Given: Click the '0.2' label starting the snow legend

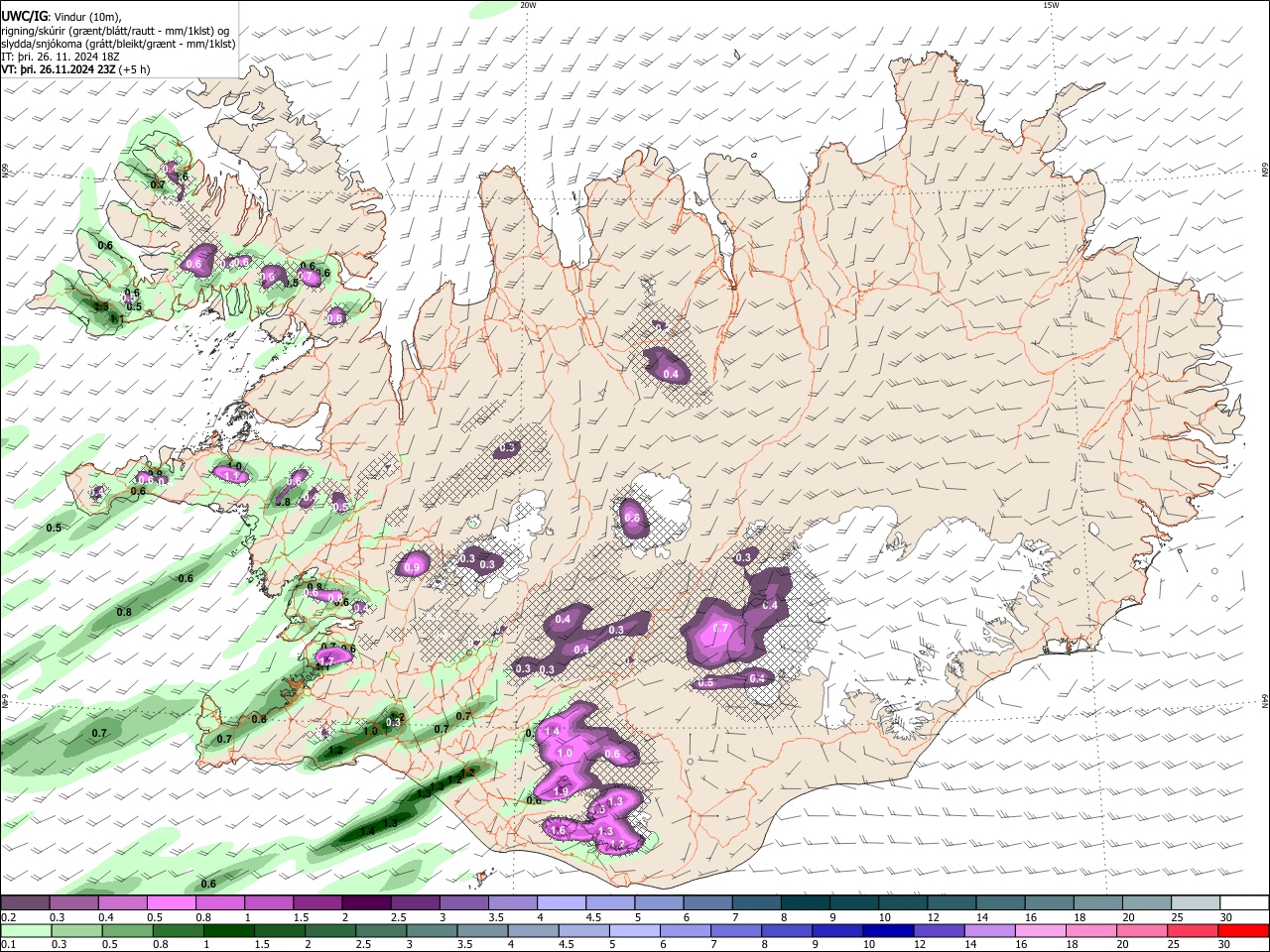Looking at the screenshot, I should [8, 916].
